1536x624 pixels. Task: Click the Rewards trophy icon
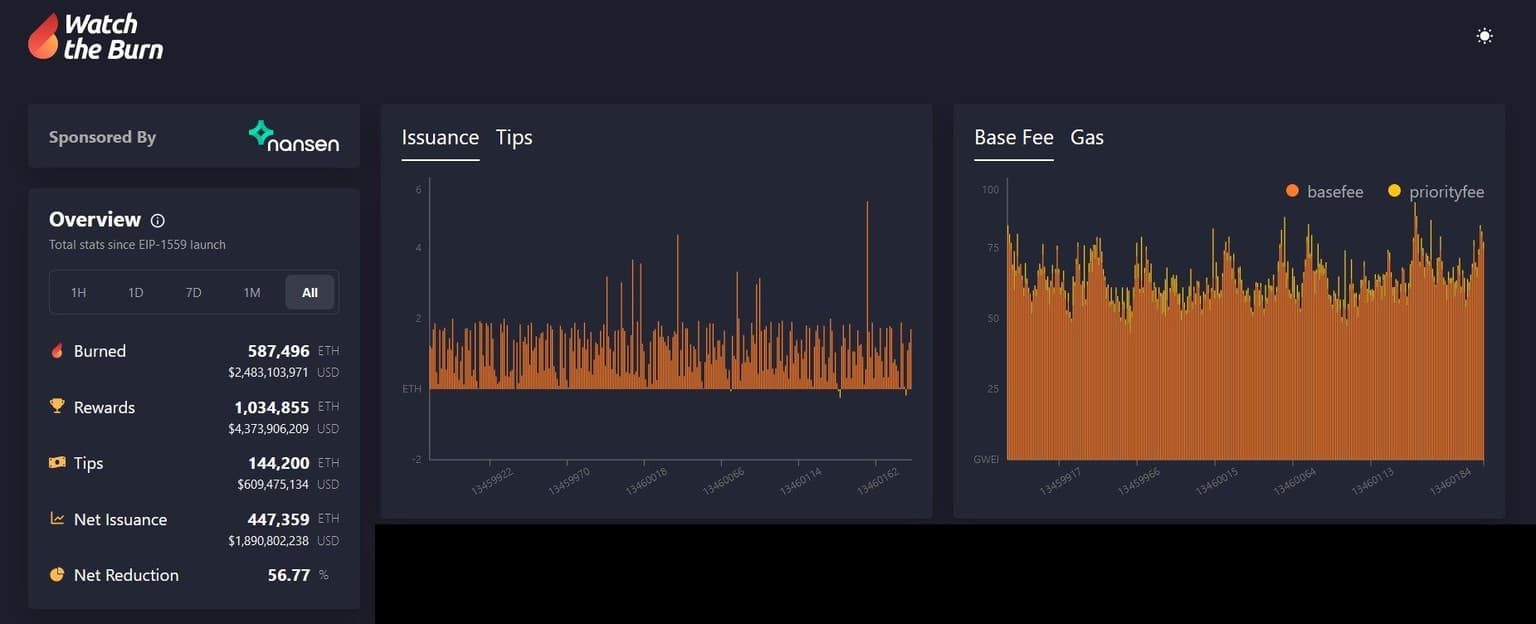click(x=57, y=407)
